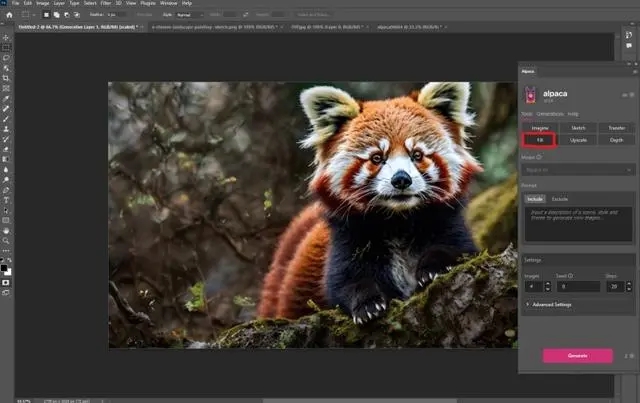Viewport: 640px width, 403px height.
Task: Click the Upscale button
Action: [x=578, y=140]
